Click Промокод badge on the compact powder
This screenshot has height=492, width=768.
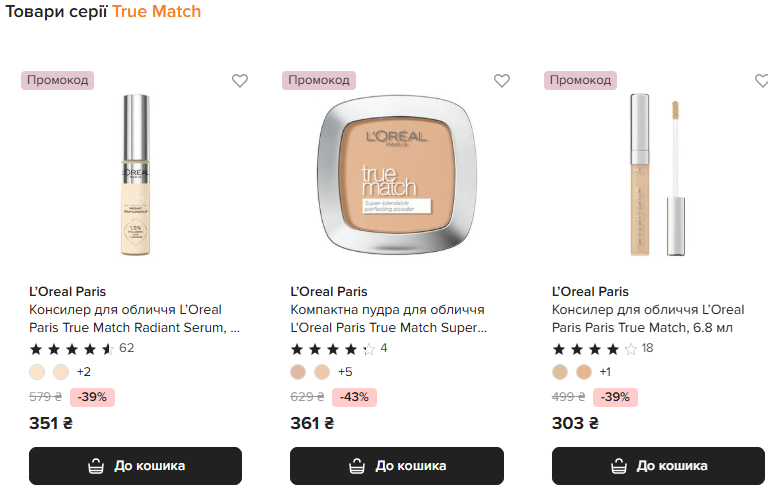click(318, 80)
